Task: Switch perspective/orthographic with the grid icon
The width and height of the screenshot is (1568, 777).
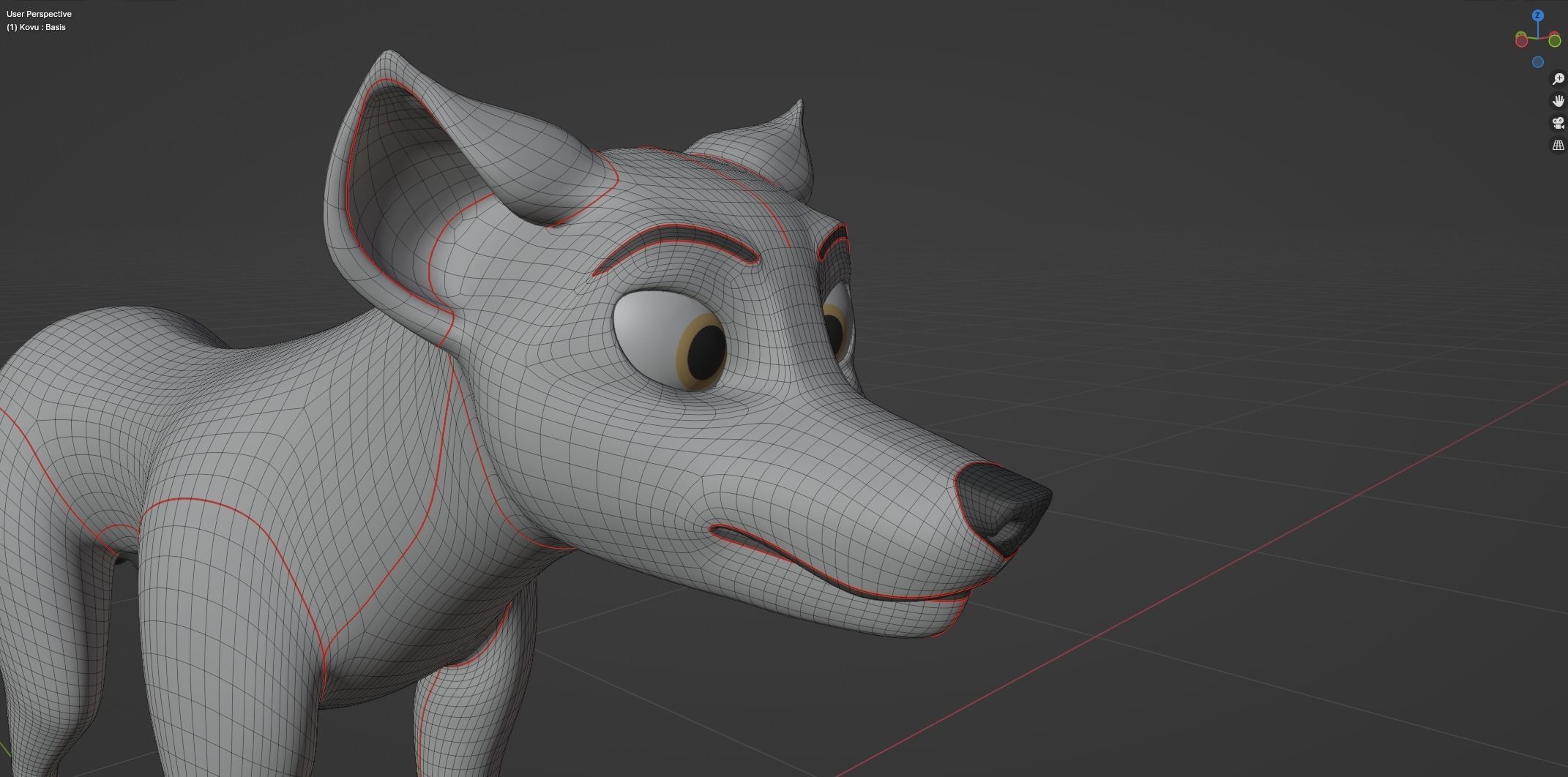Action: click(x=1558, y=146)
